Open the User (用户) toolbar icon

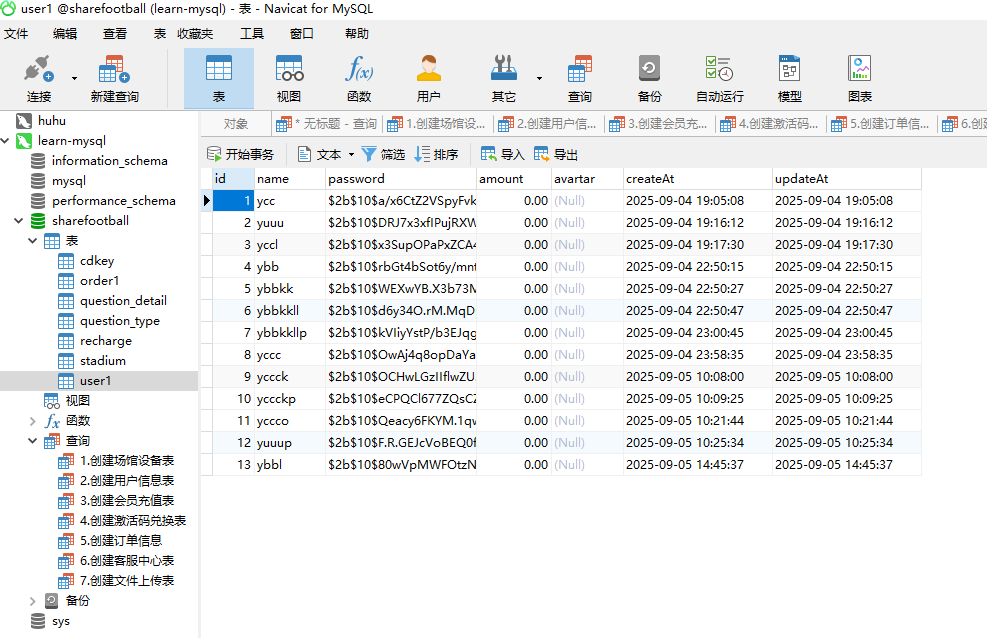pyautogui.click(x=429, y=78)
